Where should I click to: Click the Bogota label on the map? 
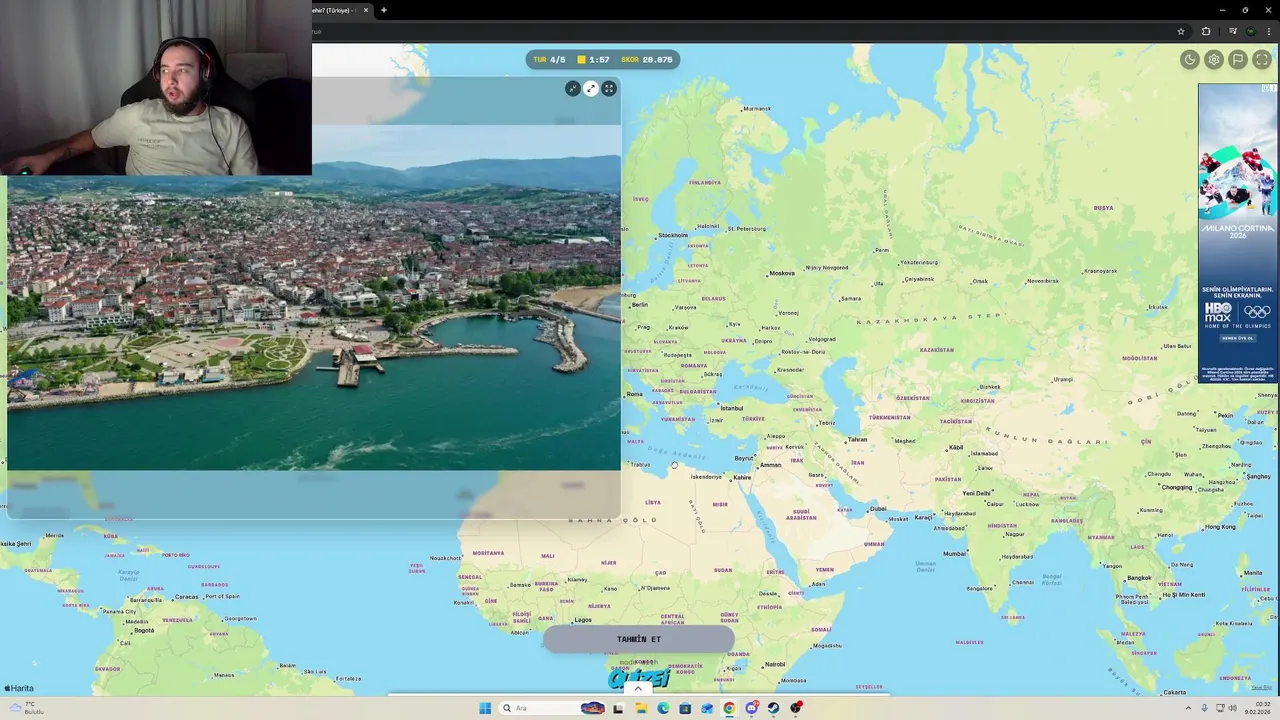[144, 631]
